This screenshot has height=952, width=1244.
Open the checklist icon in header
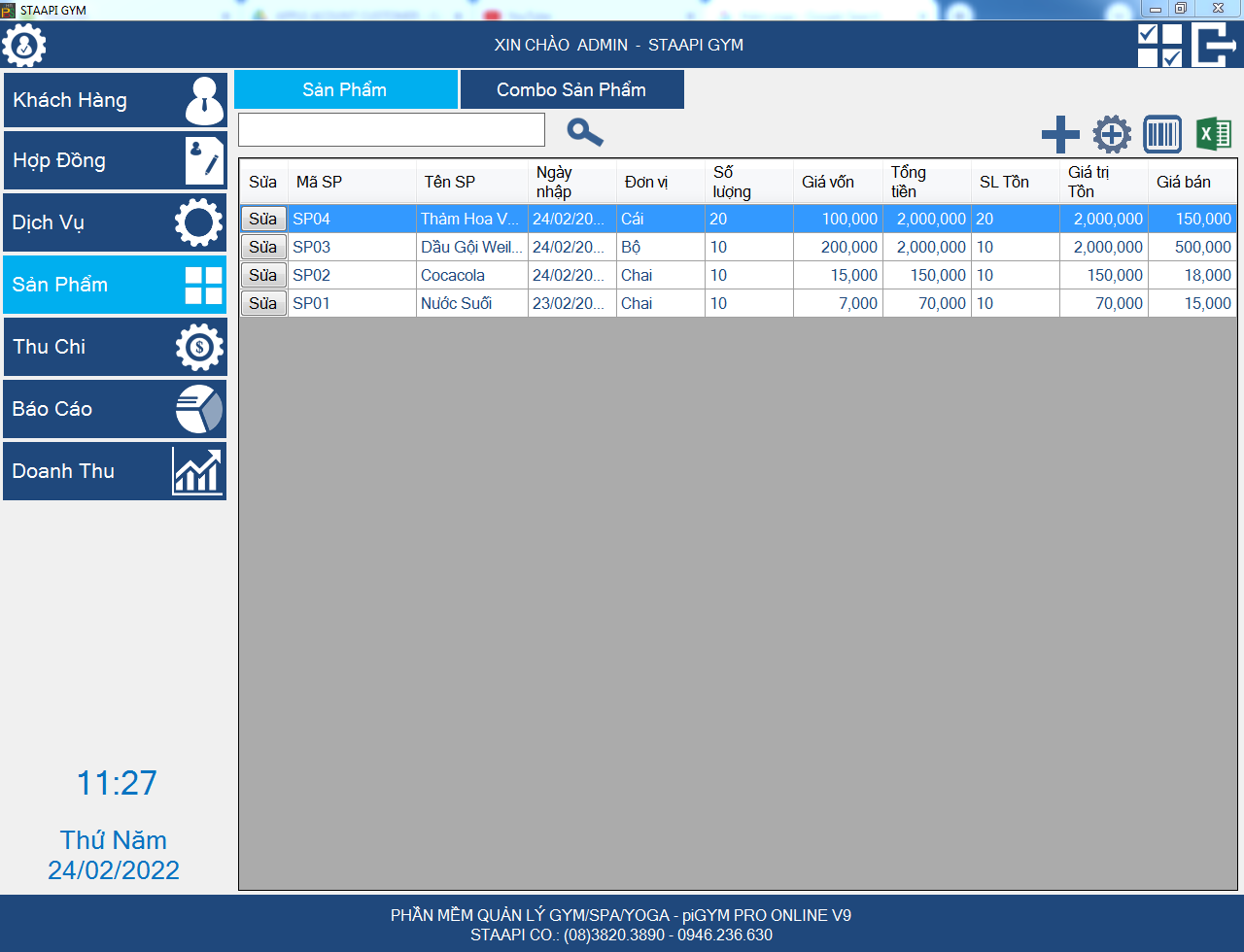[x=1159, y=45]
